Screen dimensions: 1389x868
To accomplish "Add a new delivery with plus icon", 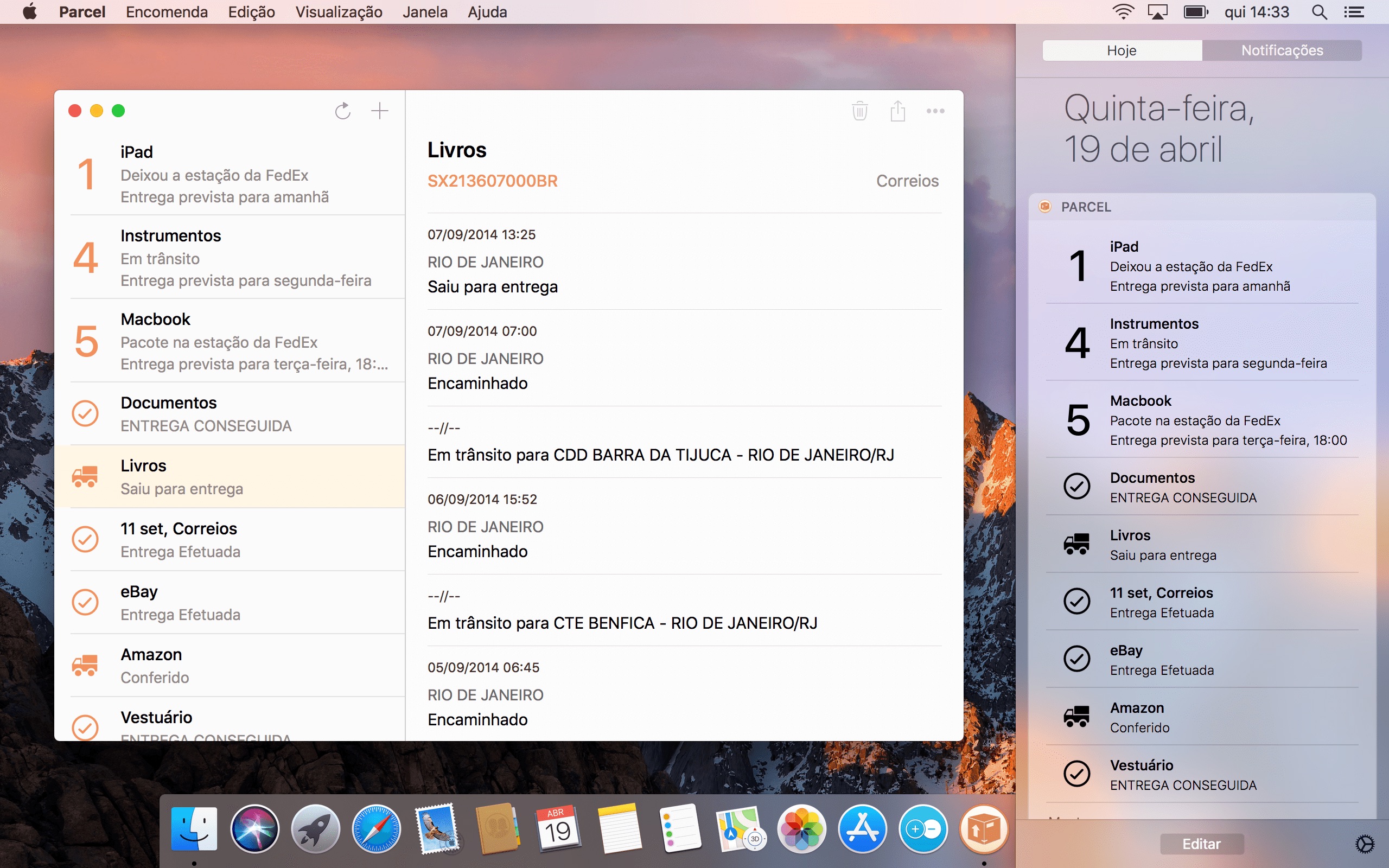I will click(x=379, y=111).
